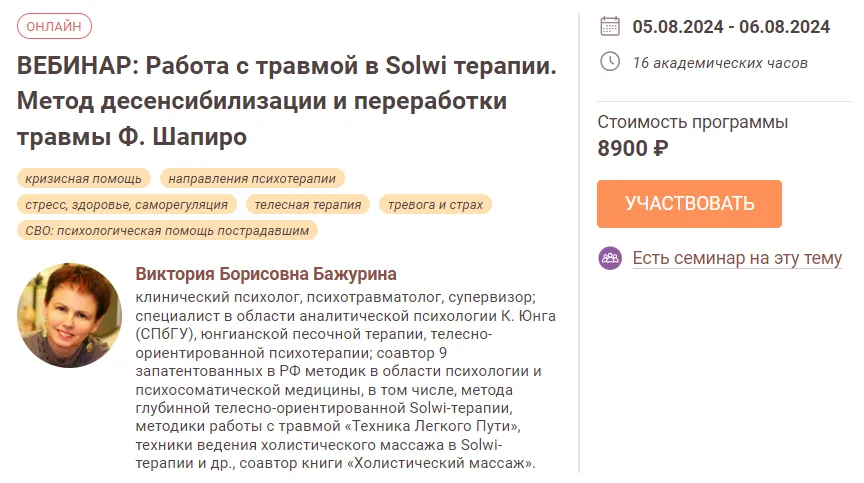Click the purple group seminar icon

pos(610,258)
